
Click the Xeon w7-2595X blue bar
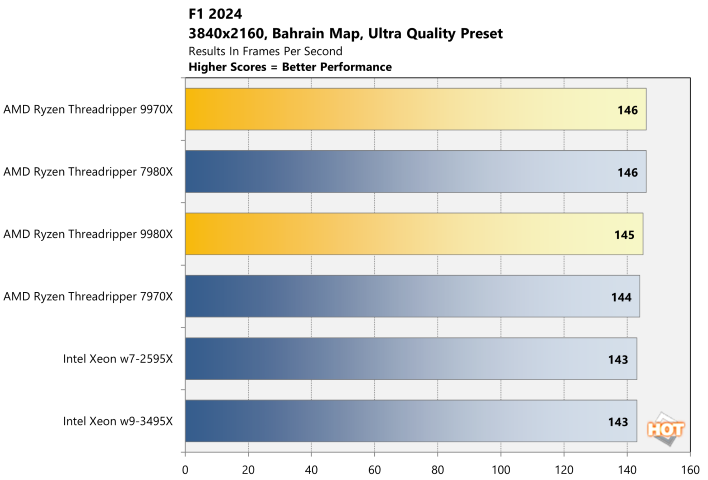tap(411, 359)
